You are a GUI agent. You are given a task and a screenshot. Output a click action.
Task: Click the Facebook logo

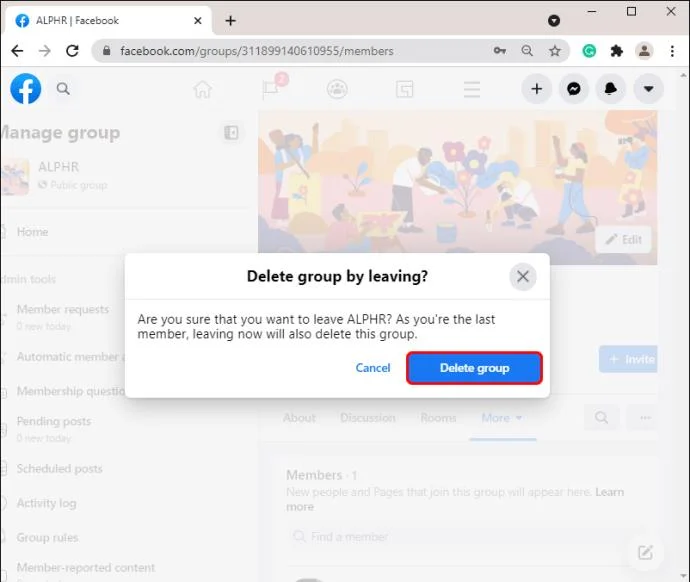point(26,88)
